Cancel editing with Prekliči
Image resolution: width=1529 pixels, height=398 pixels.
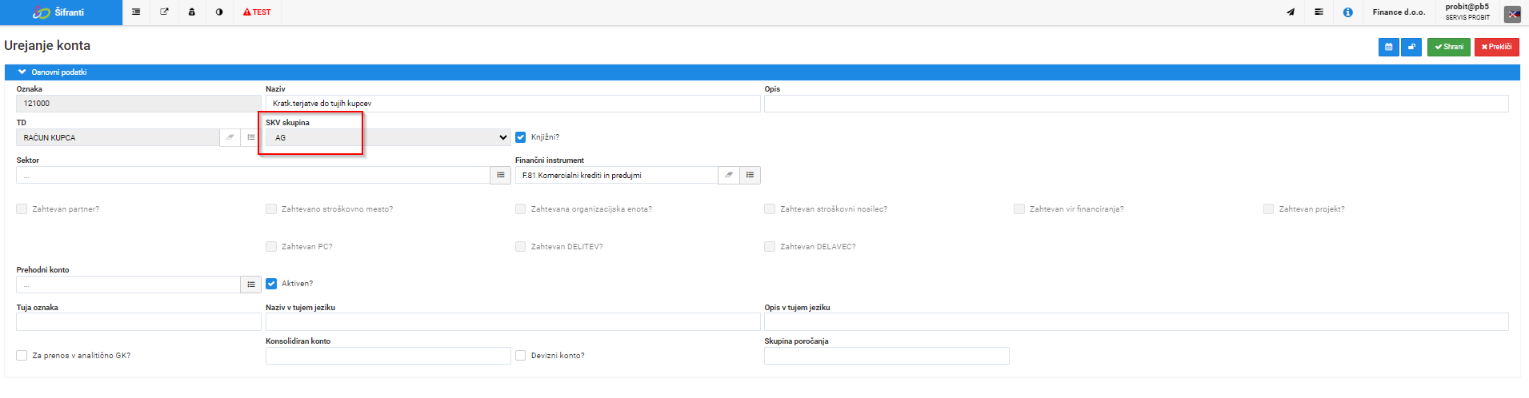1496,46
